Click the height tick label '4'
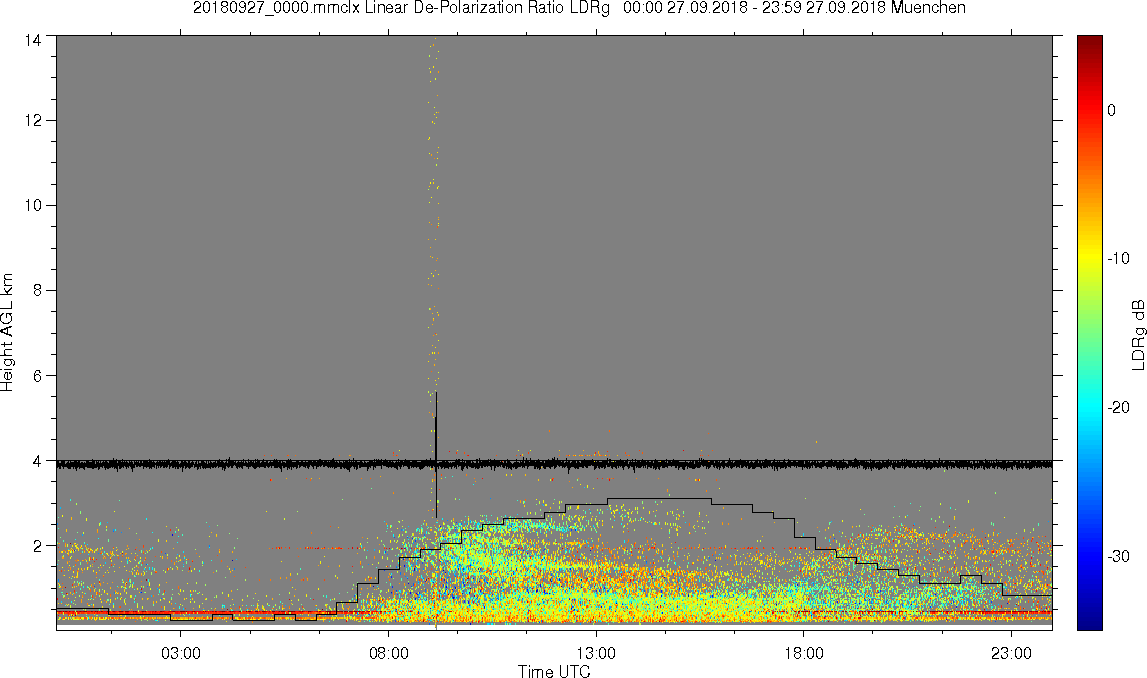This screenshot has width=1147, height=678. pos(37,461)
